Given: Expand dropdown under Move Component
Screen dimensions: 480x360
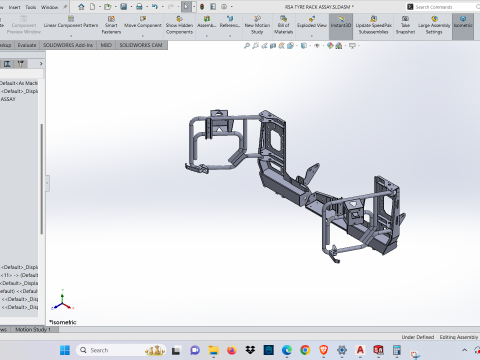Looking at the screenshot, I should (143, 35).
